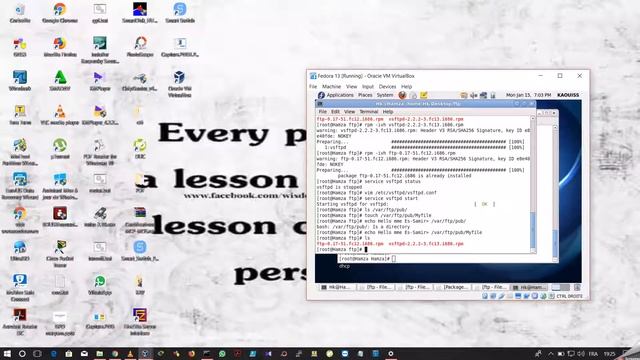Open the Mail app from the taskbar
This screenshot has height=360, width=640.
coord(84,353)
